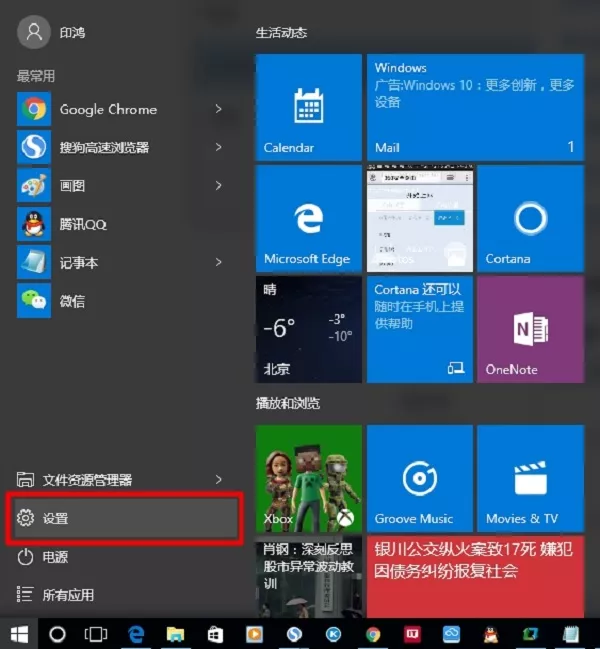Image resolution: width=600 pixels, height=649 pixels.
Task: Click the Windows Start button
Action: click(19, 634)
